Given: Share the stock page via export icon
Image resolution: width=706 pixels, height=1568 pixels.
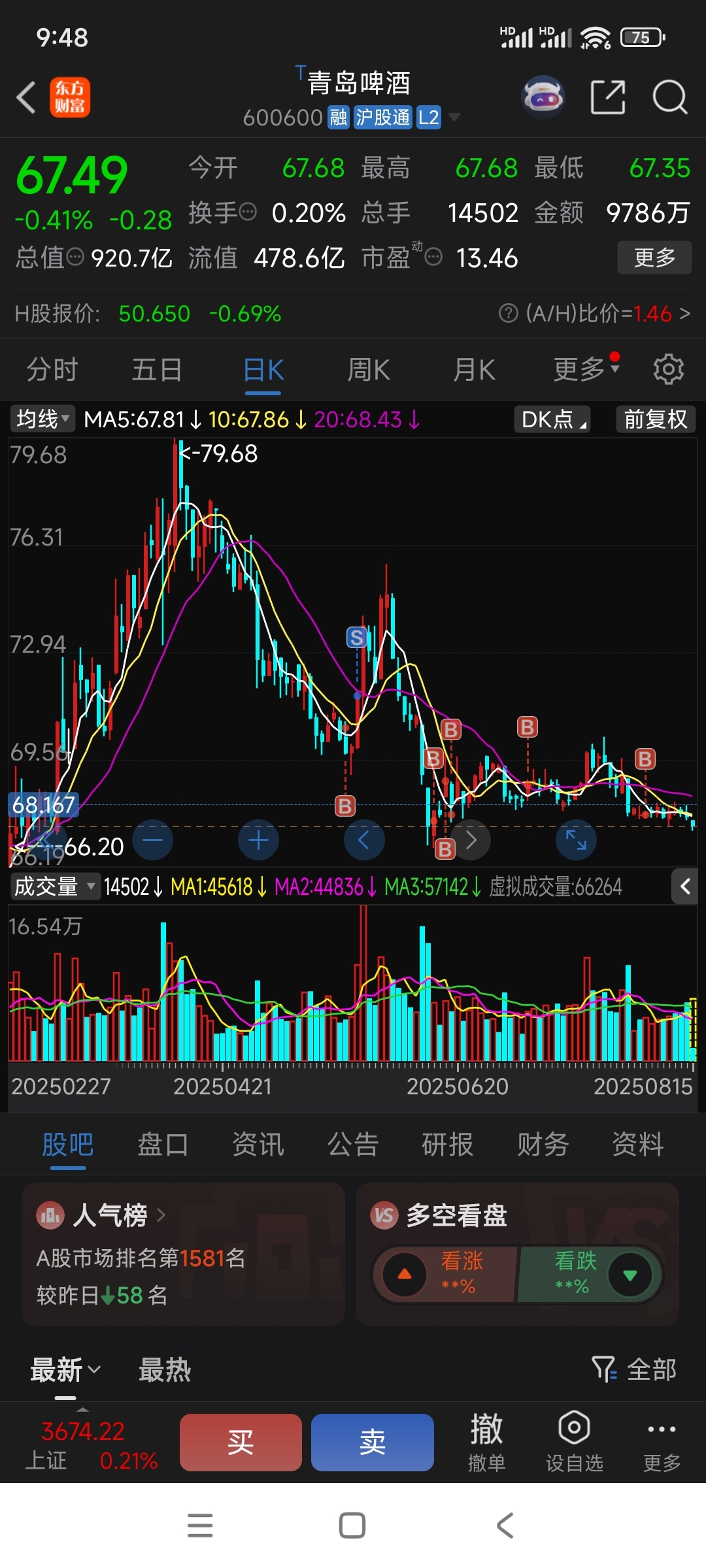Looking at the screenshot, I should click(x=607, y=97).
